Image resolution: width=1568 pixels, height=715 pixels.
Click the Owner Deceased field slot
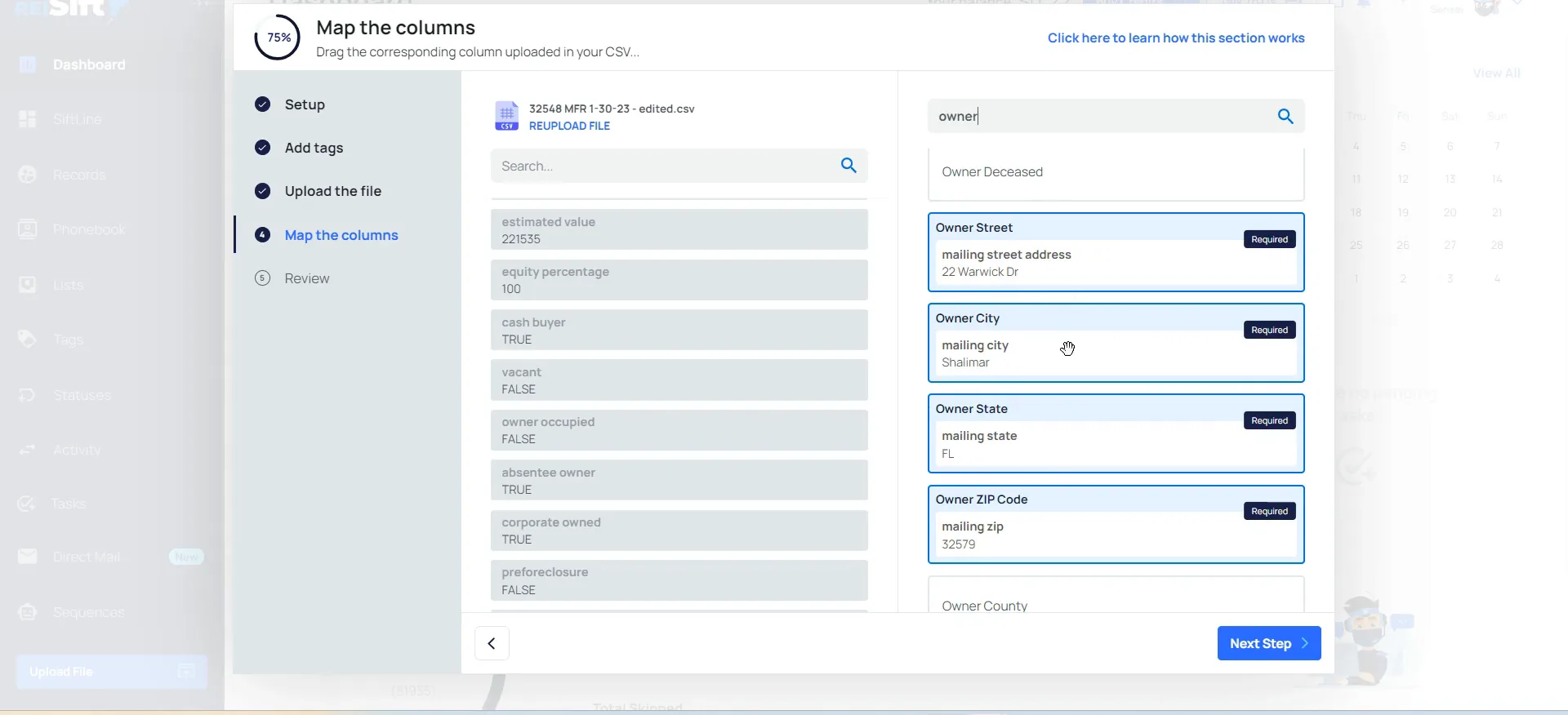tap(1116, 173)
